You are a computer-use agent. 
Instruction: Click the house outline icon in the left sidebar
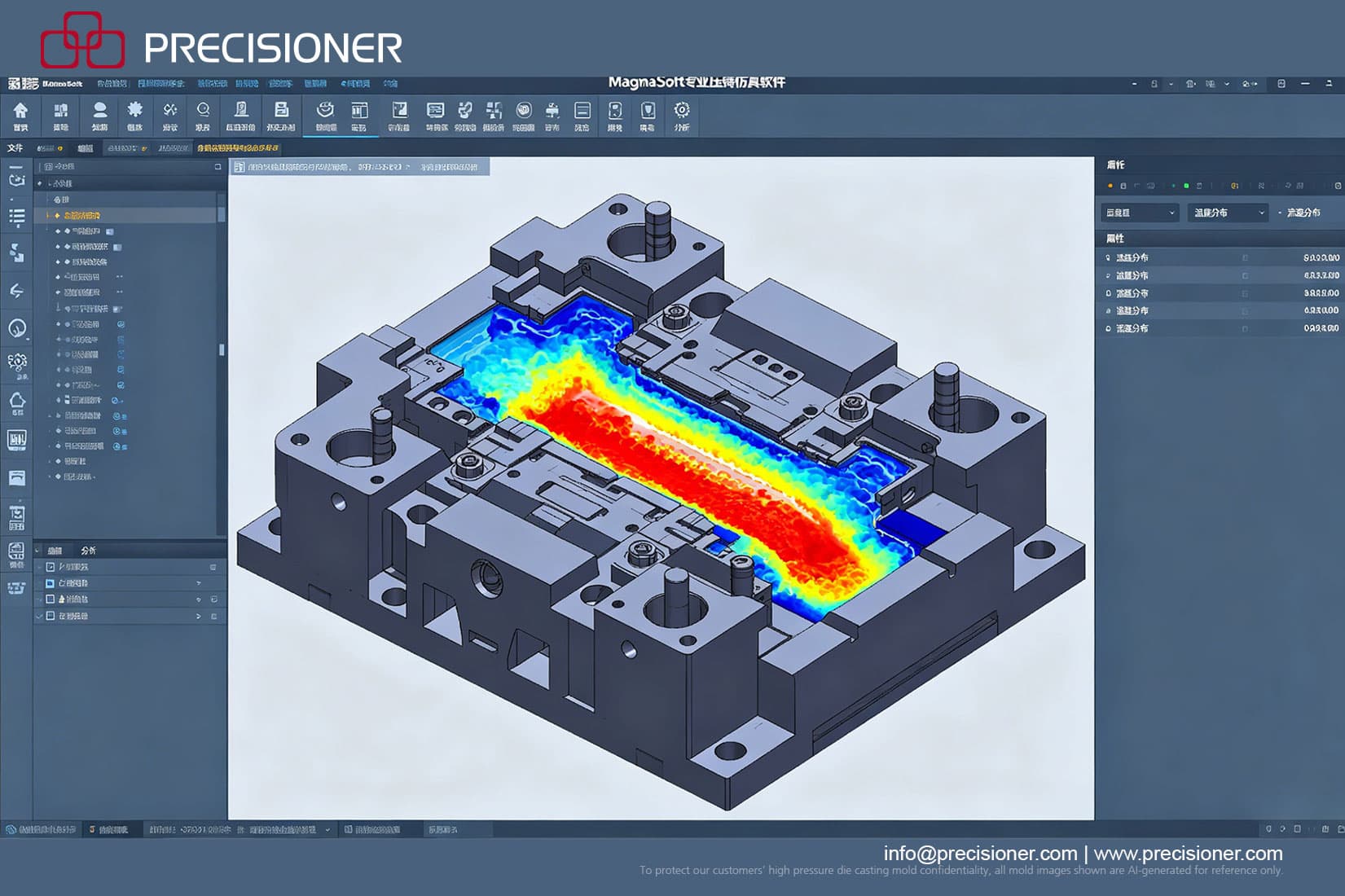16,400
